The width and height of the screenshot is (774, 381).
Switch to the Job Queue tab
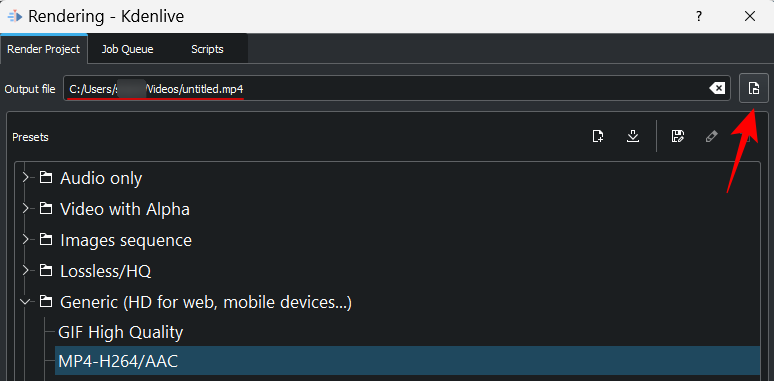(127, 49)
